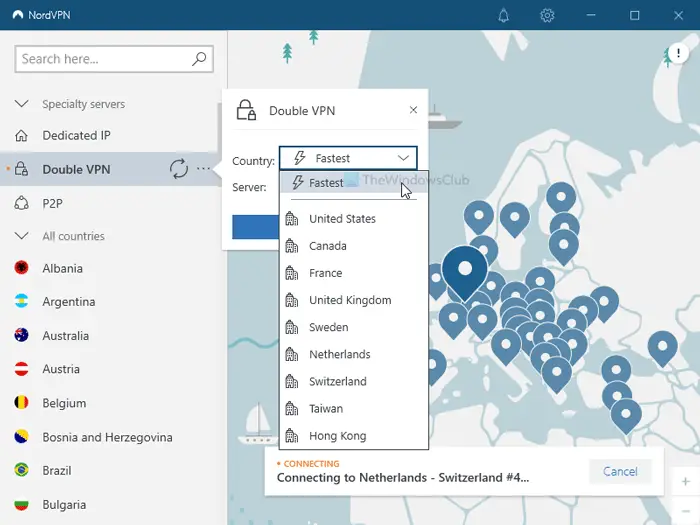Collapse the All countries section
The height and width of the screenshot is (525, 700).
pos(22,237)
